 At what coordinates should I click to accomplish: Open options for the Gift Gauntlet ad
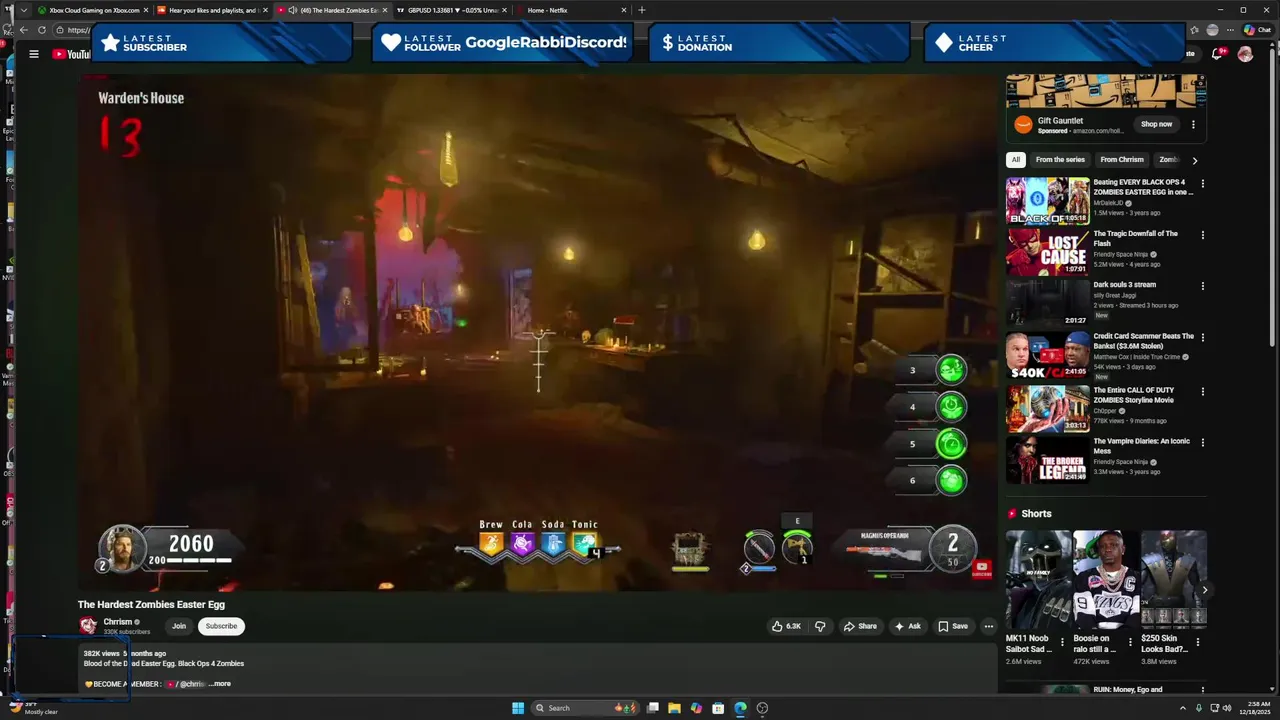pyautogui.click(x=1193, y=125)
